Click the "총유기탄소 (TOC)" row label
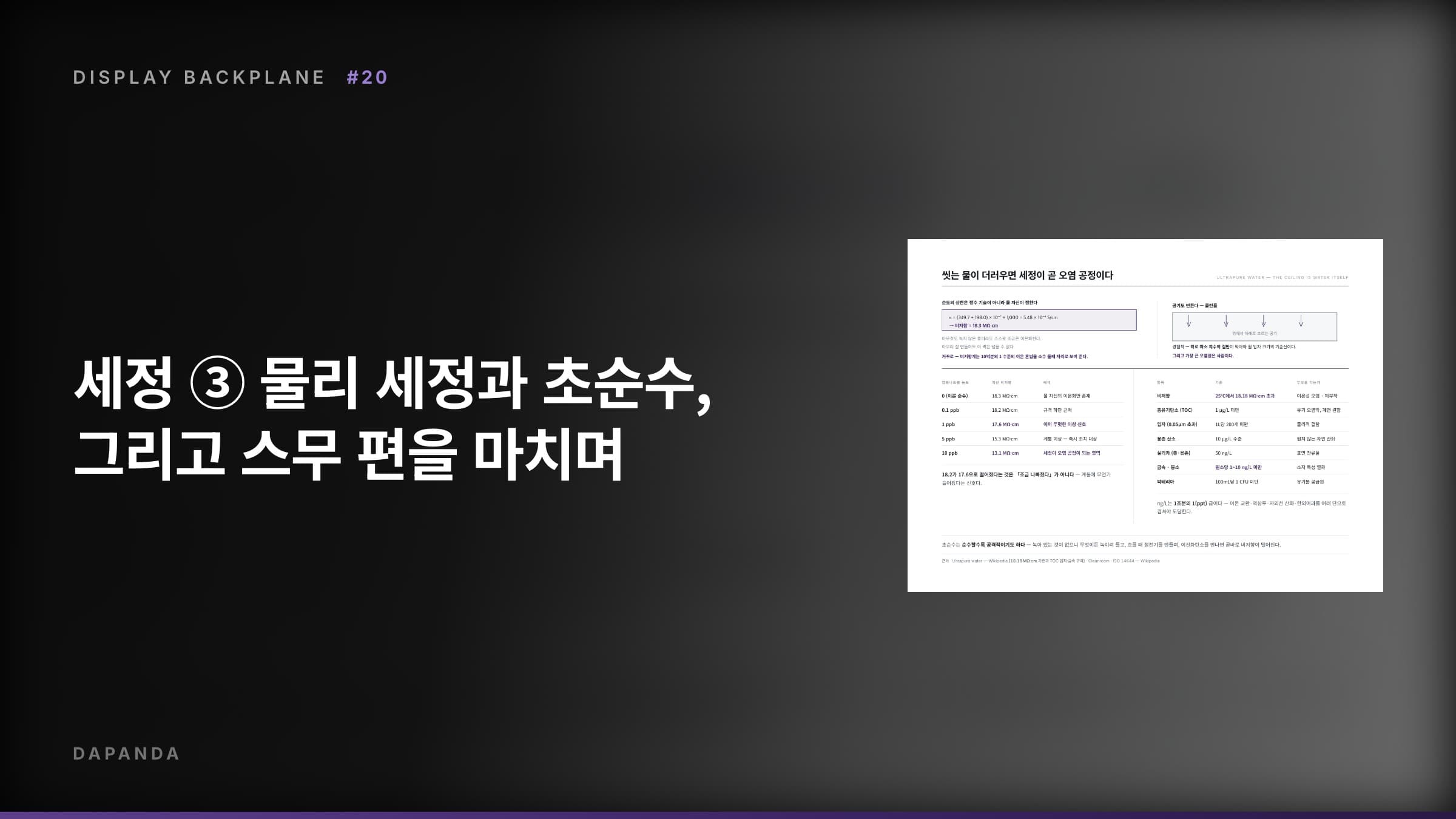This screenshot has width=1456, height=819. tap(1175, 410)
